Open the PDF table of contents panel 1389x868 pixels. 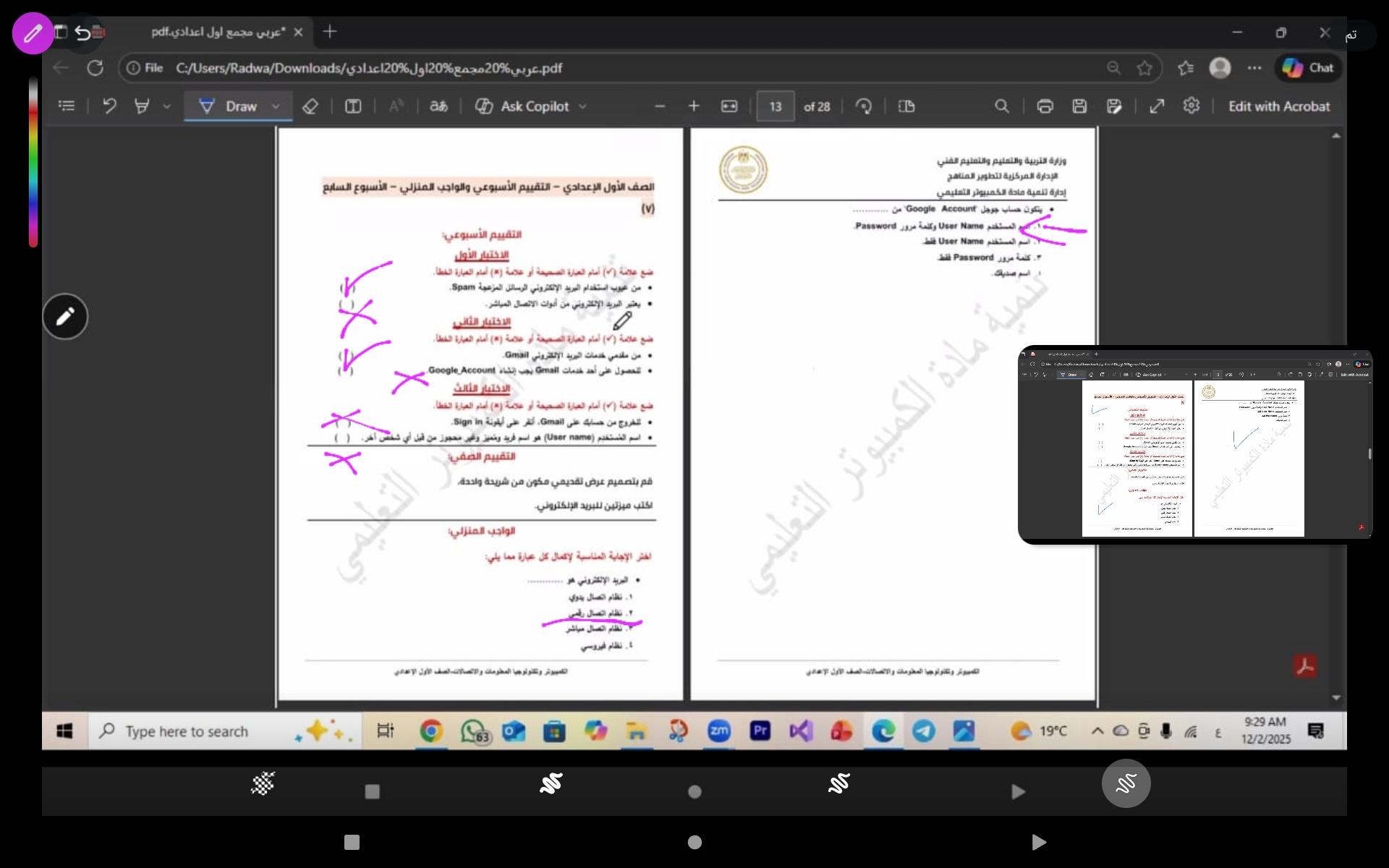click(67, 106)
